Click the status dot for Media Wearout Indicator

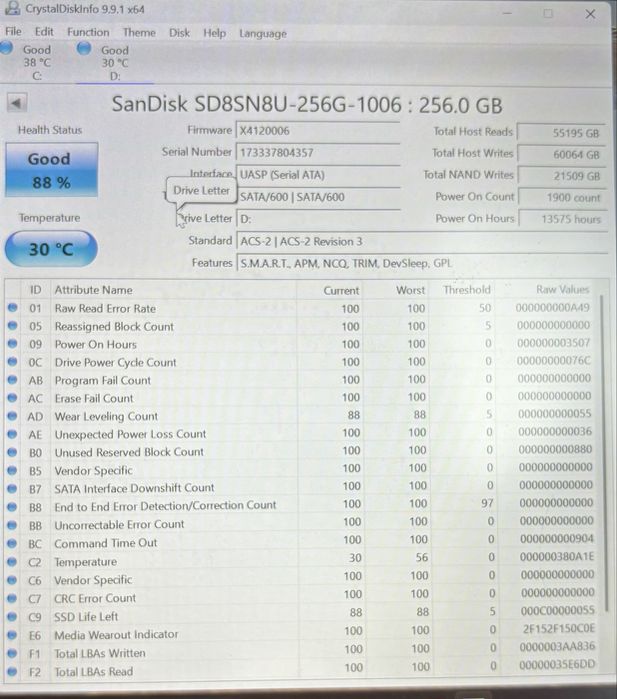[x=12, y=635]
